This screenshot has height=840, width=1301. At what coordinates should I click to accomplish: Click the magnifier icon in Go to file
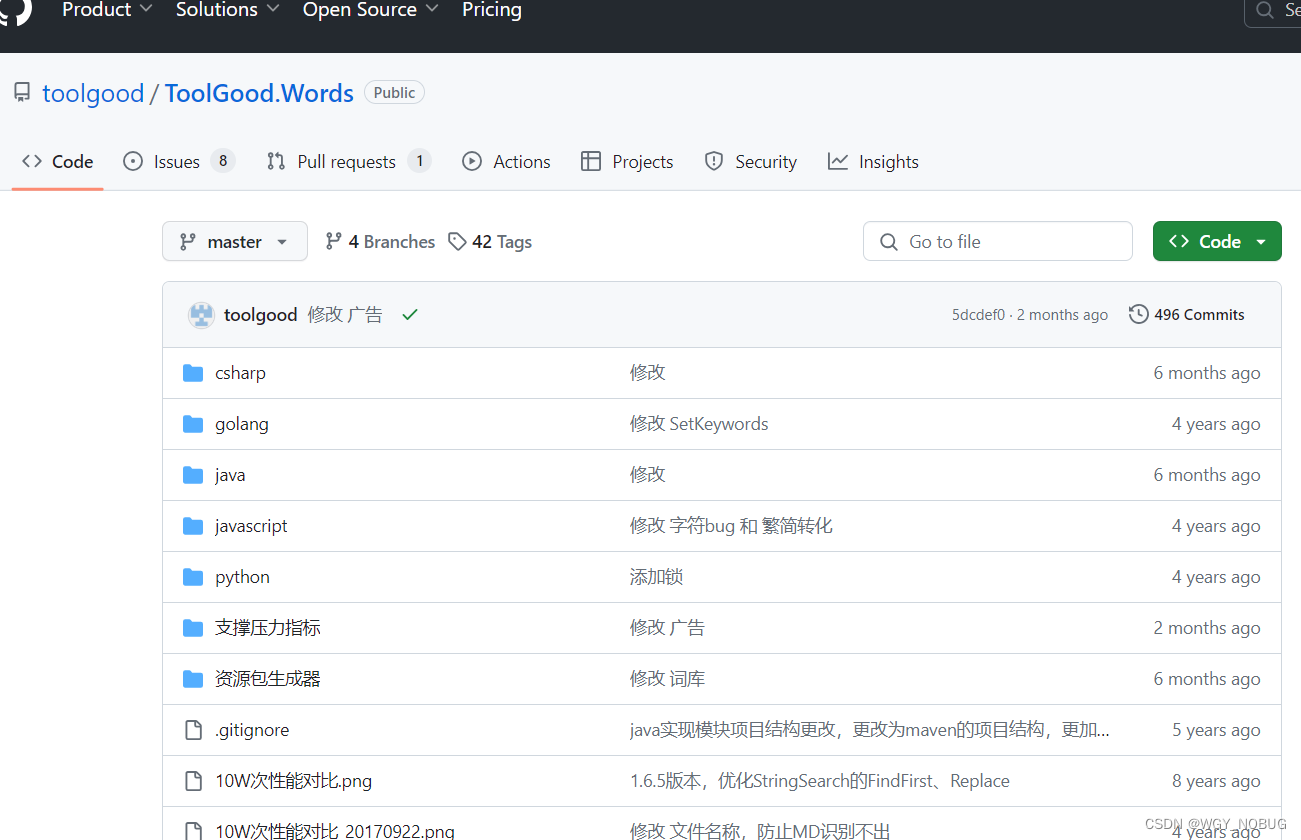click(x=888, y=241)
